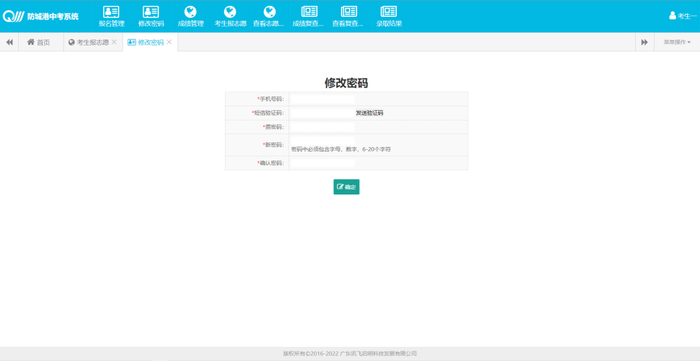Open 查看复查 from the top navigation
Image resolution: width=700 pixels, height=361 pixels.
point(349,17)
